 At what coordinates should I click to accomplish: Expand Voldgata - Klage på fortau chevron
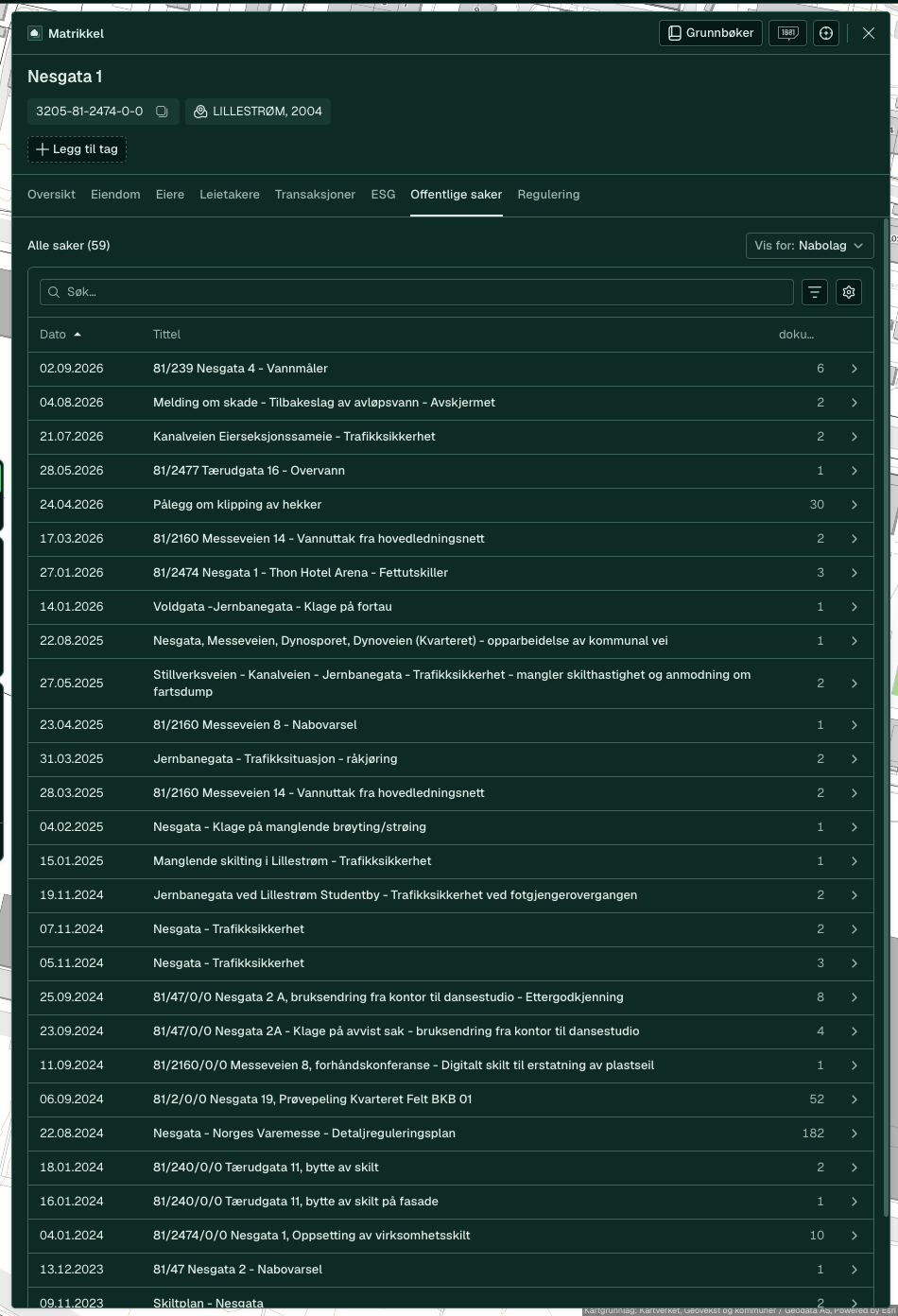point(854,607)
